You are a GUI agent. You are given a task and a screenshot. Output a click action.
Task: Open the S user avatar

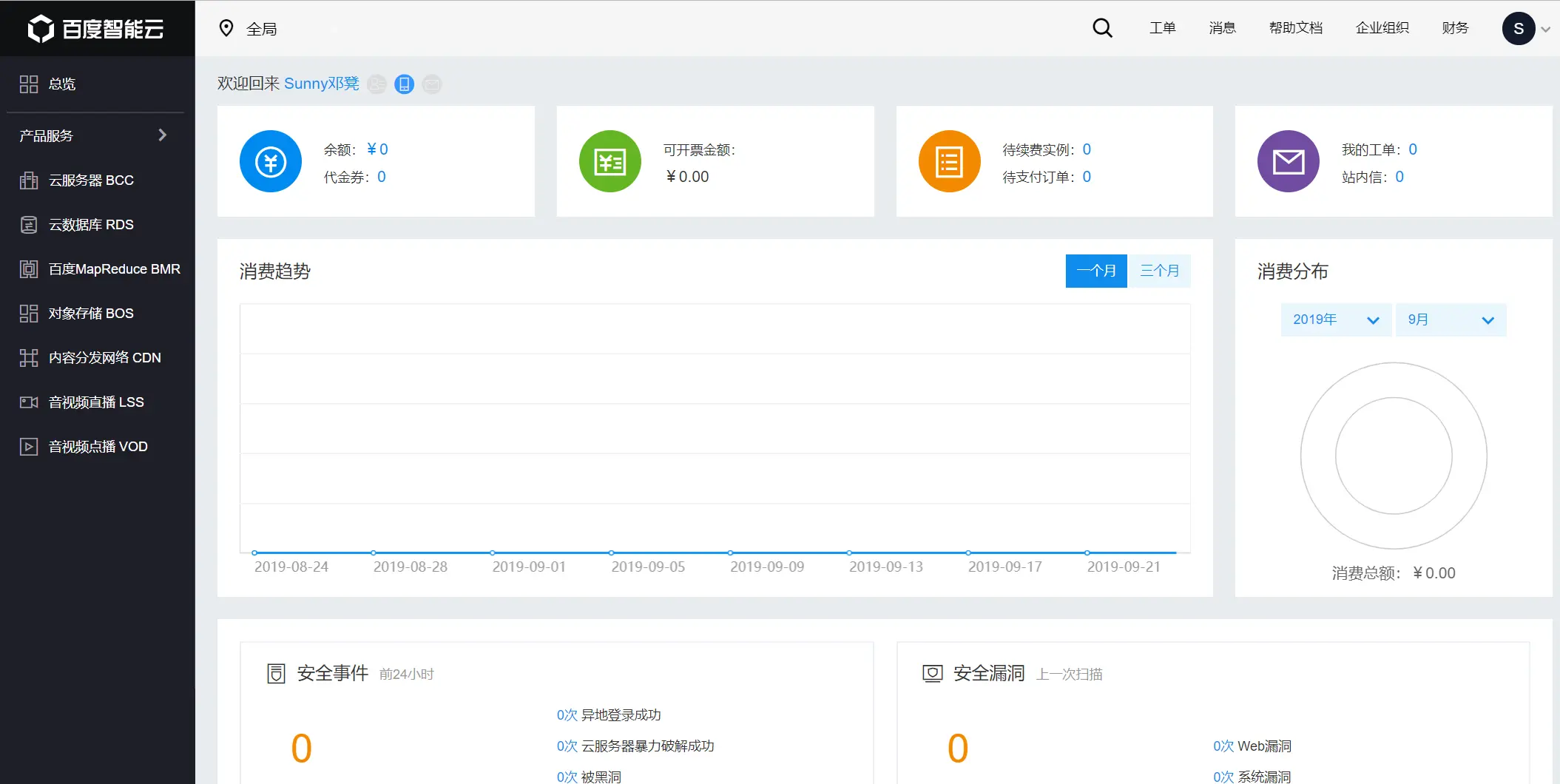(x=1519, y=29)
